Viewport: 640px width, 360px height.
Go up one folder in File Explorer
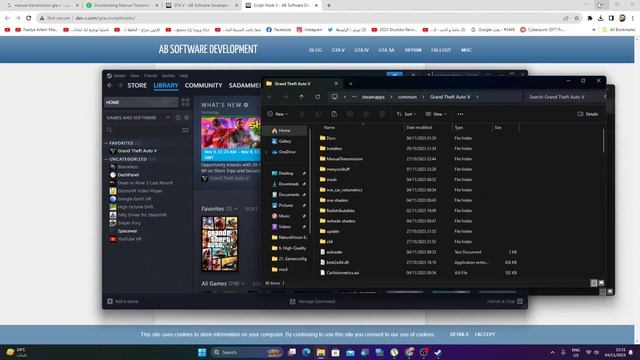click(x=301, y=97)
